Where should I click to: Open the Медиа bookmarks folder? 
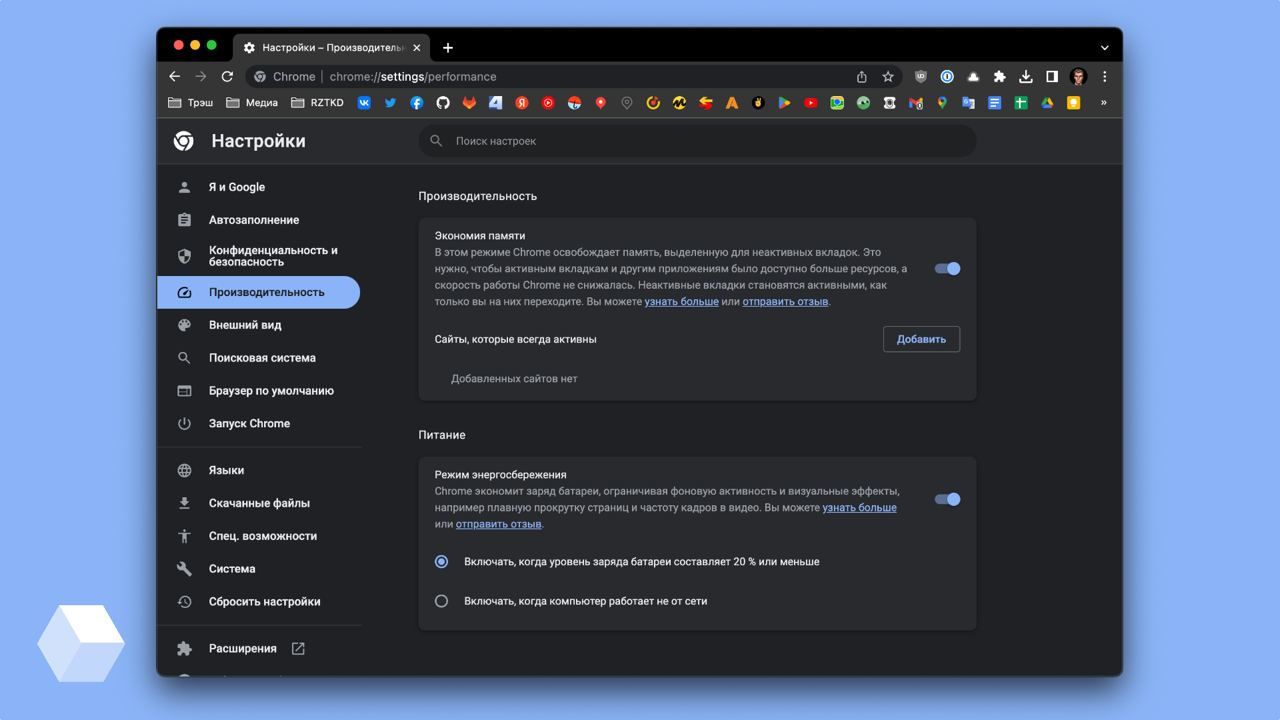tap(252, 102)
